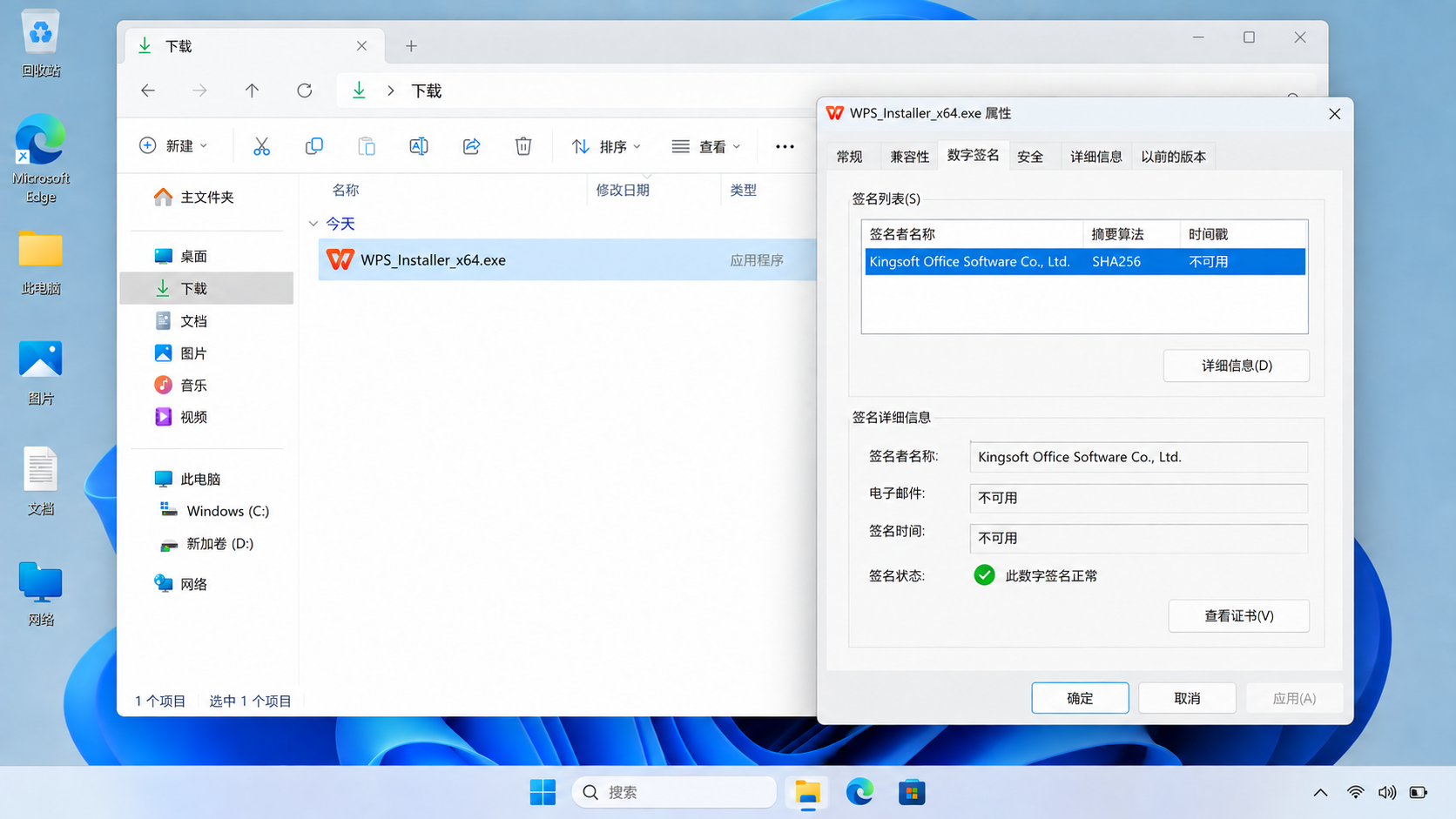The image size is (1456, 819).
Task: Open Microsoft Edge desktop shortcut
Action: (41, 158)
